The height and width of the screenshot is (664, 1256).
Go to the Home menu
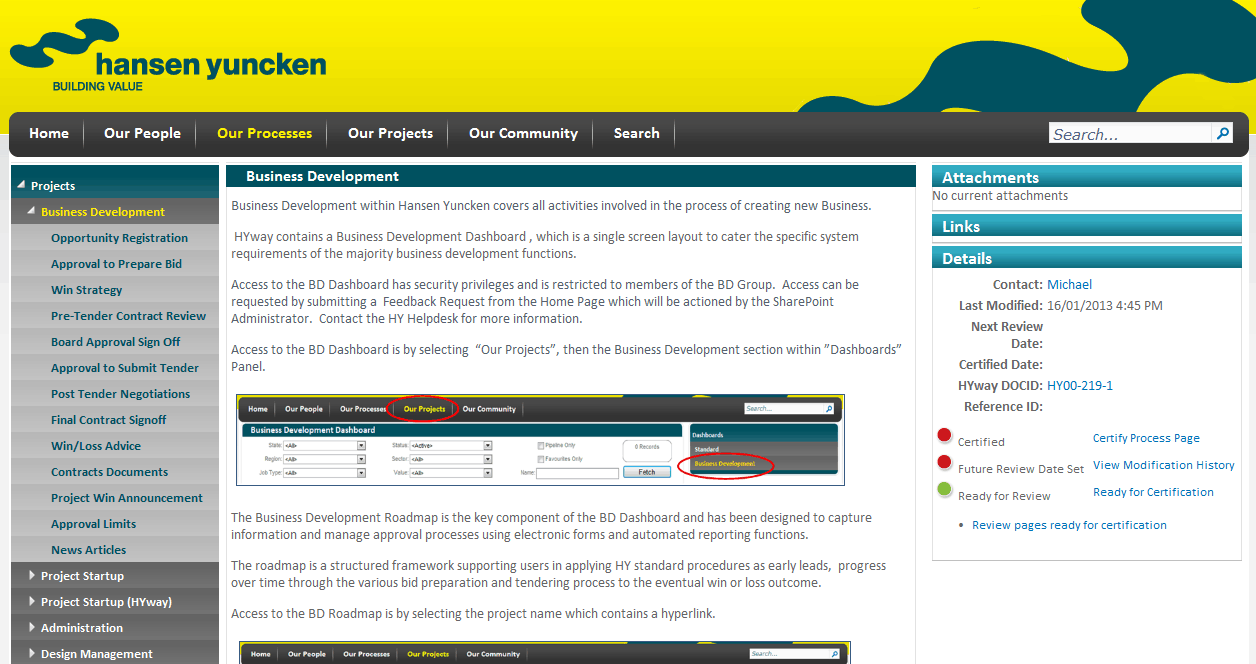click(x=49, y=133)
